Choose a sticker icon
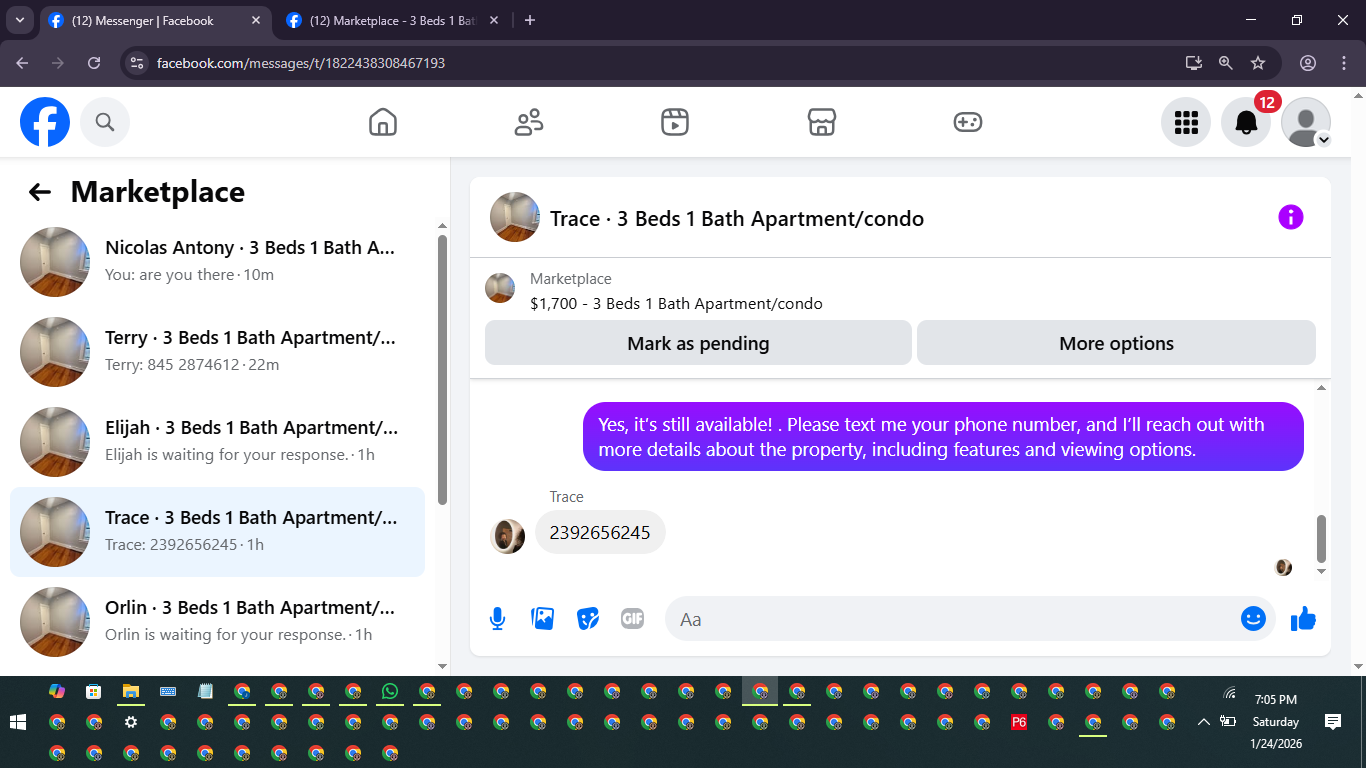1366x768 pixels. pos(588,619)
